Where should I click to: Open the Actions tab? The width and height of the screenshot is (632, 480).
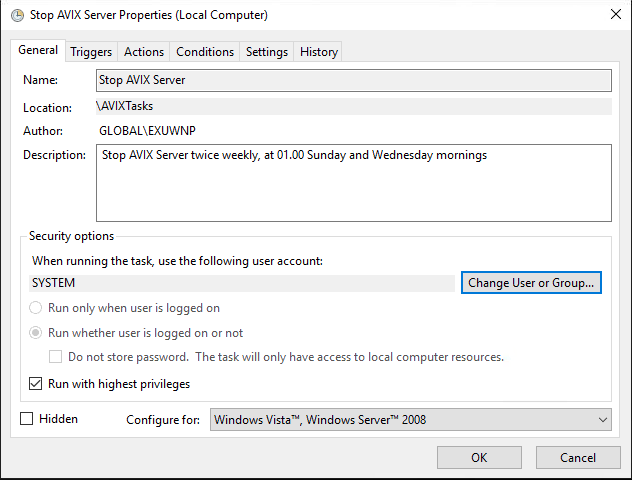point(144,52)
